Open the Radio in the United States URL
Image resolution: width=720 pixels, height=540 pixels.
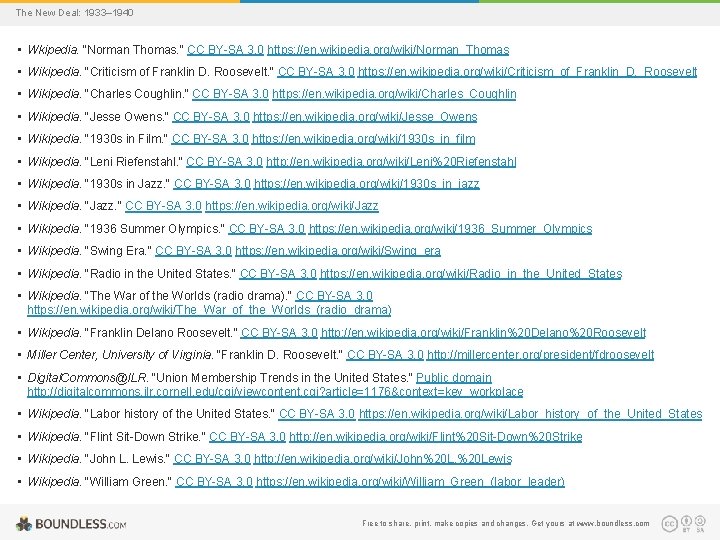coord(471,274)
